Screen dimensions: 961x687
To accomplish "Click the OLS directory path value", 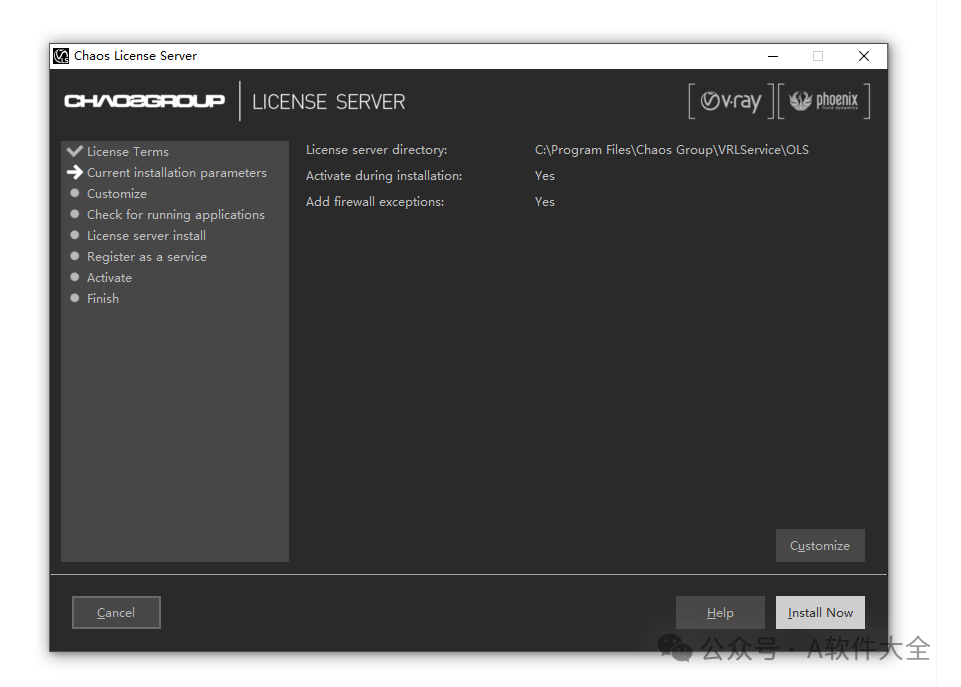I will tap(672, 150).
